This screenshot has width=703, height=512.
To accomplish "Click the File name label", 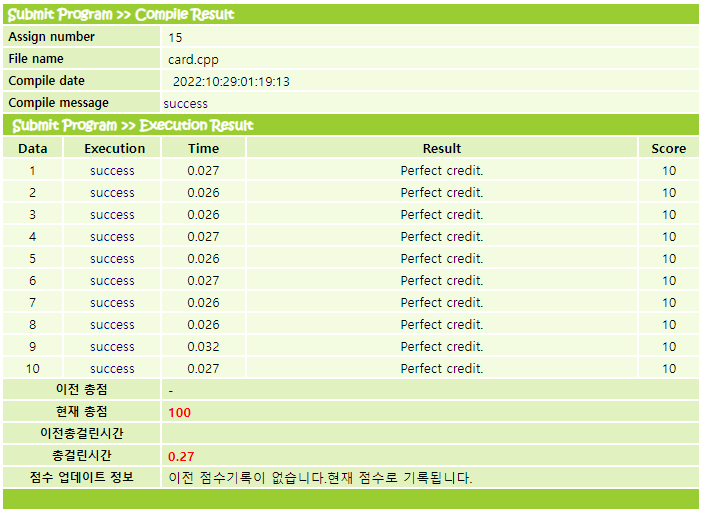I will point(36,59).
